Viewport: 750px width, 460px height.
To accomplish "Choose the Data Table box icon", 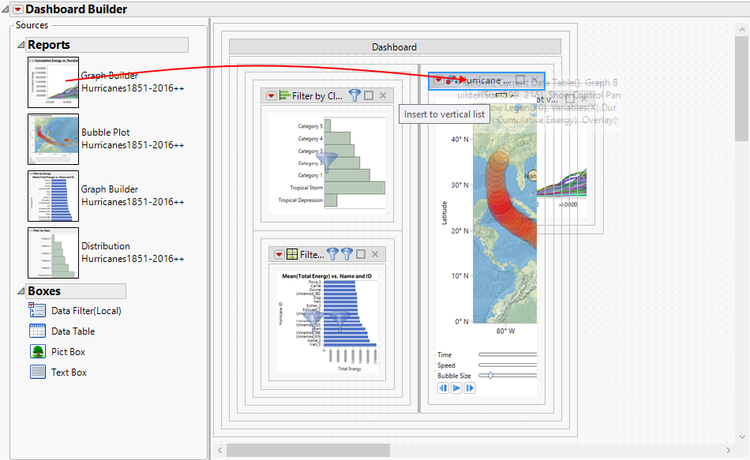I will click(x=37, y=331).
